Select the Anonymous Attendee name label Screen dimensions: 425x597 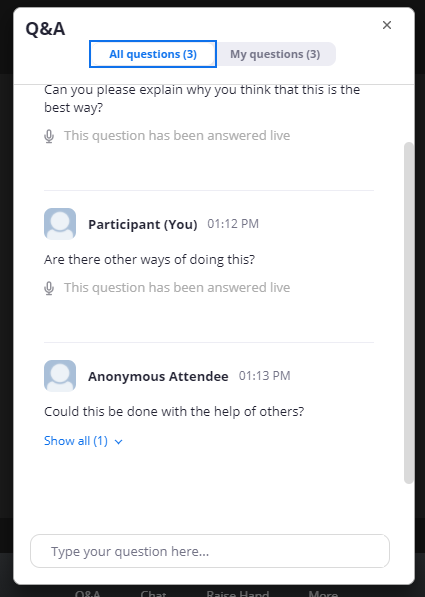coord(158,376)
